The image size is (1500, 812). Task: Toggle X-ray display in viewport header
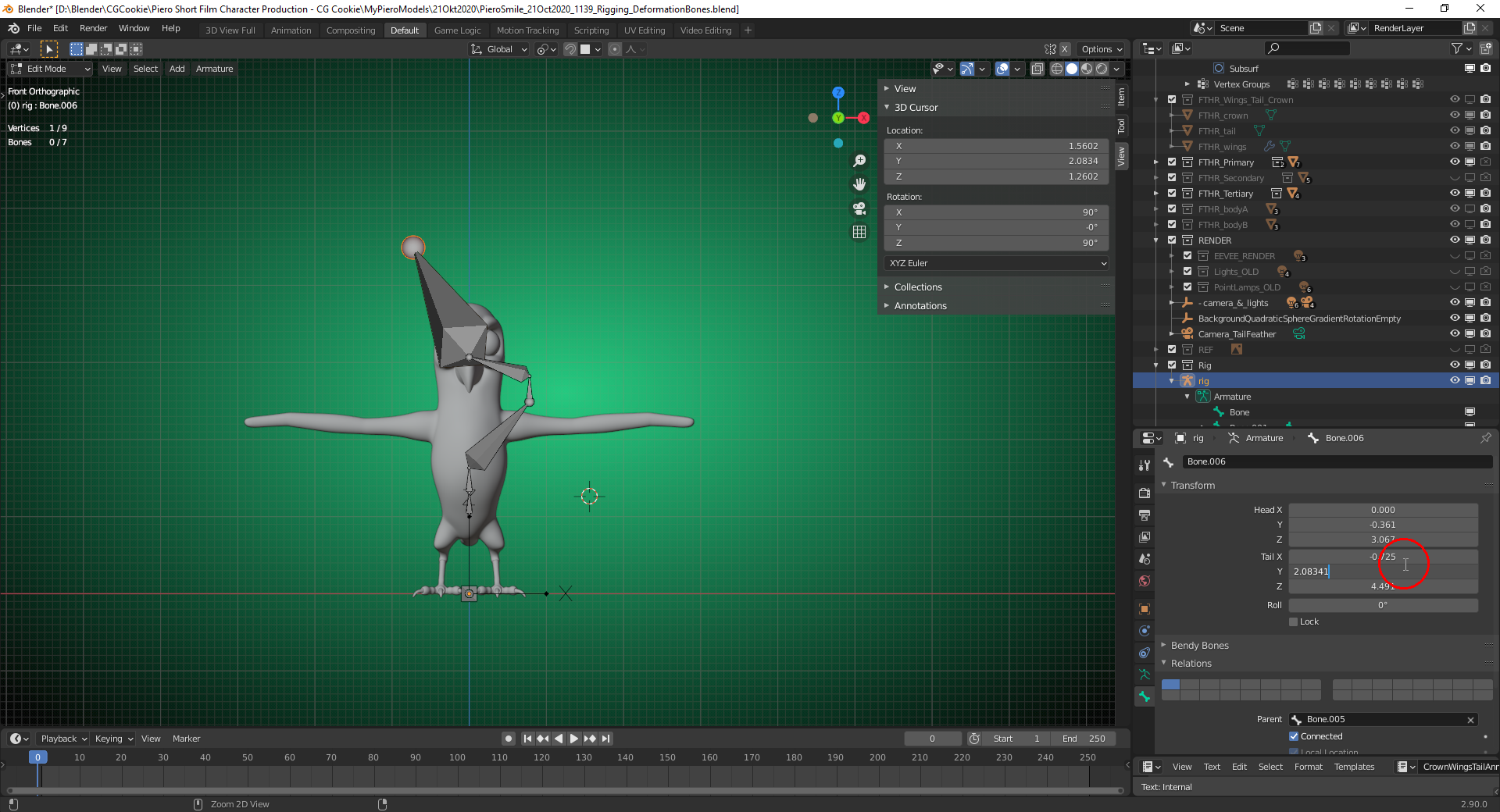pyautogui.click(x=1037, y=69)
